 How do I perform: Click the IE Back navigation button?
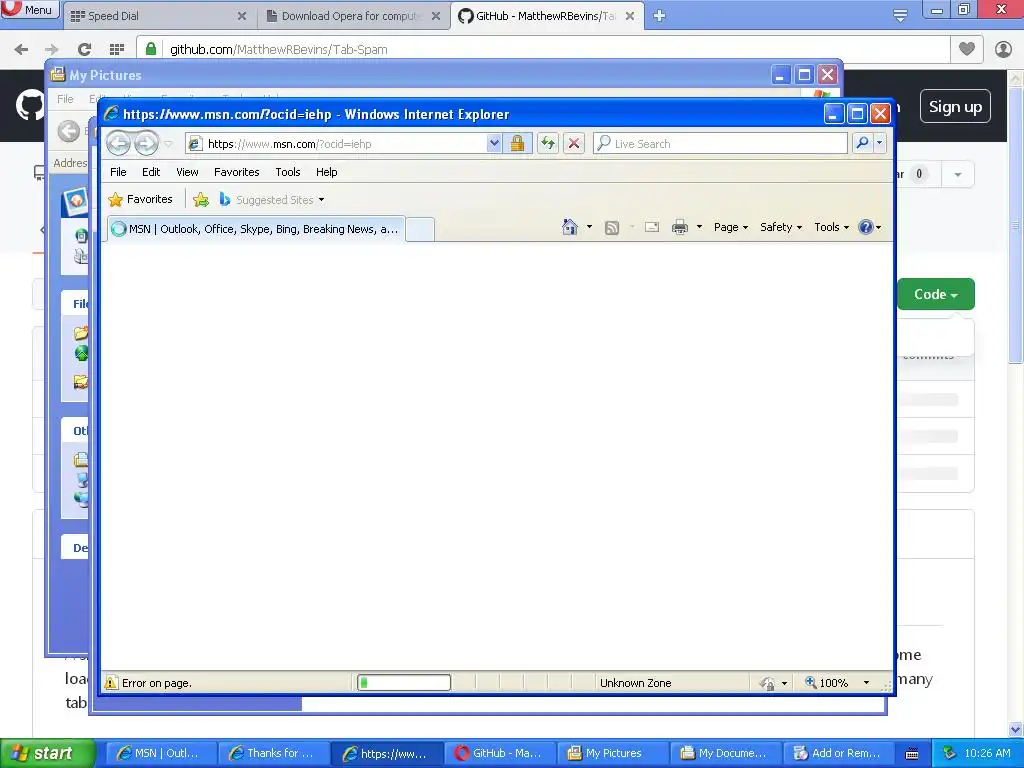[x=118, y=143]
